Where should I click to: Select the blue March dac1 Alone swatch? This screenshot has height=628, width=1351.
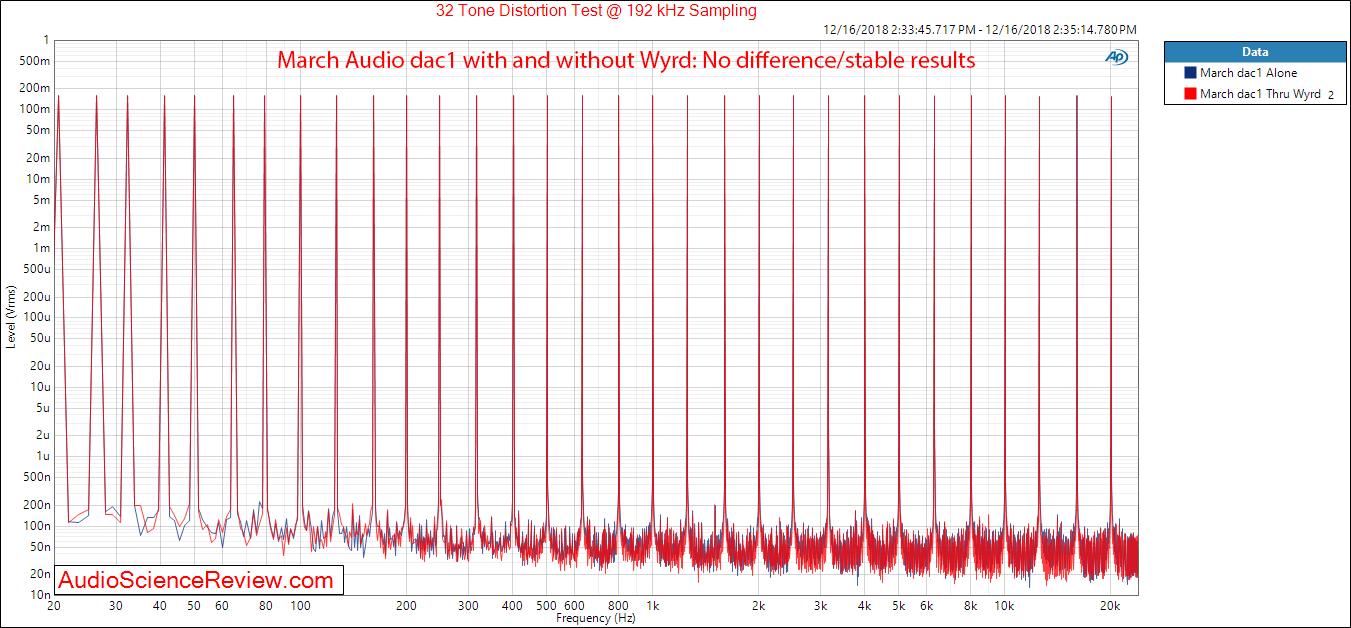(1190, 73)
